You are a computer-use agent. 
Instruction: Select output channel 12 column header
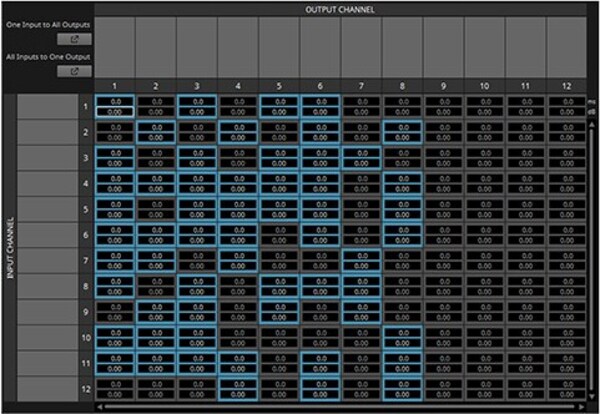(567, 87)
